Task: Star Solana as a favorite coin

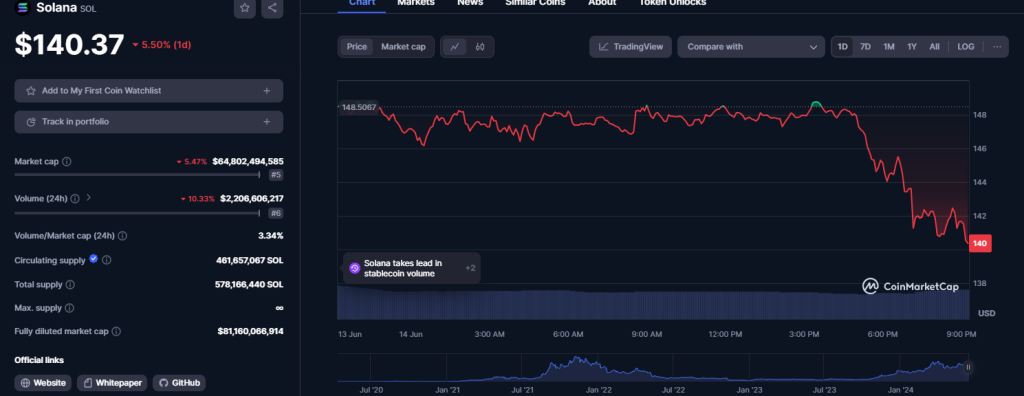Action: (245, 8)
